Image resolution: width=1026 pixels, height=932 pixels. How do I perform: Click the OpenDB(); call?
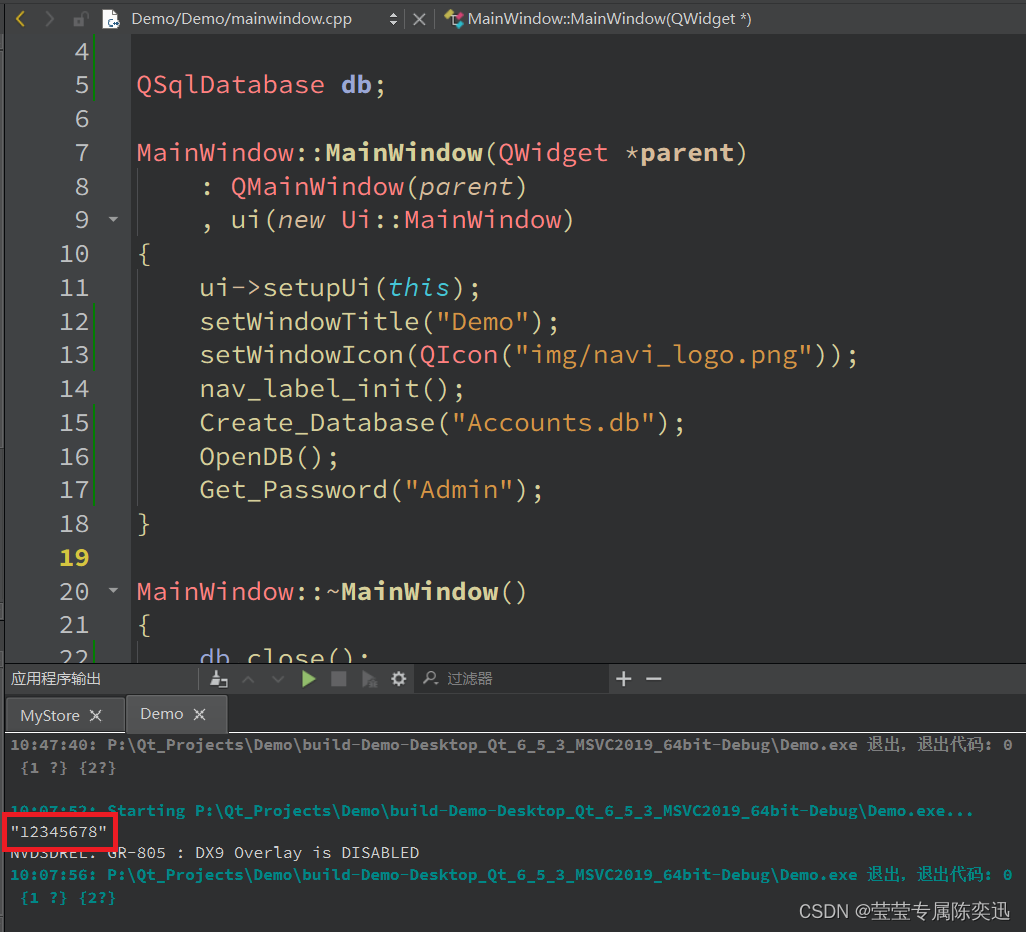click(269, 457)
